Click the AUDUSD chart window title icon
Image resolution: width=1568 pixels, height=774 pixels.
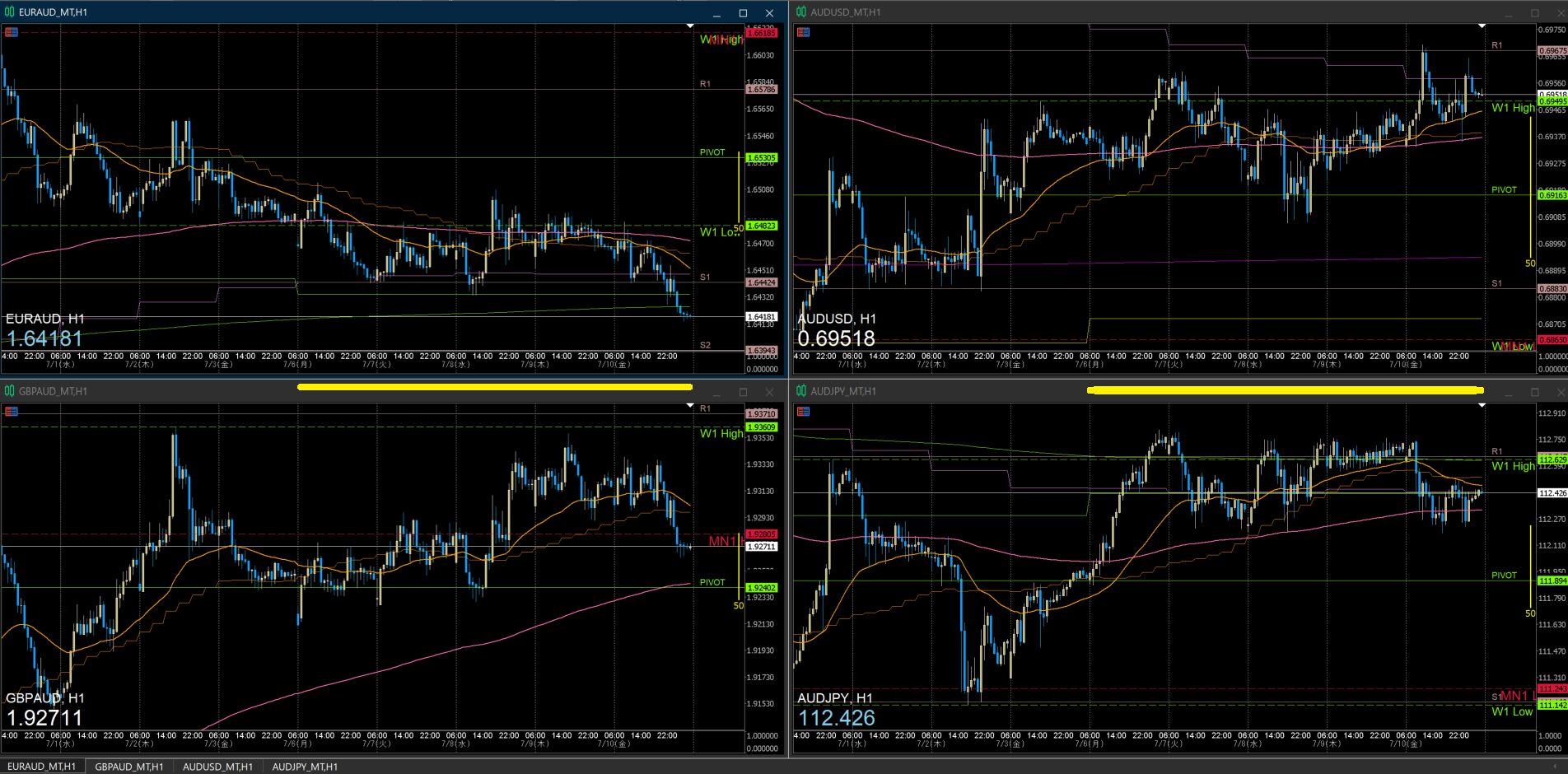coord(801,12)
